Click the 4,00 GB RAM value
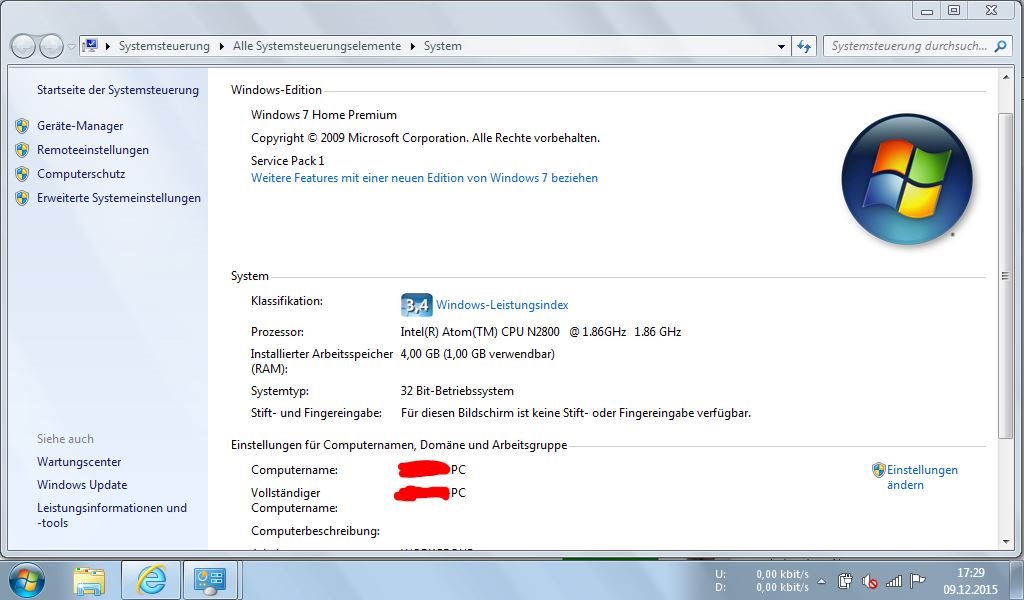The image size is (1024, 600). click(x=477, y=354)
